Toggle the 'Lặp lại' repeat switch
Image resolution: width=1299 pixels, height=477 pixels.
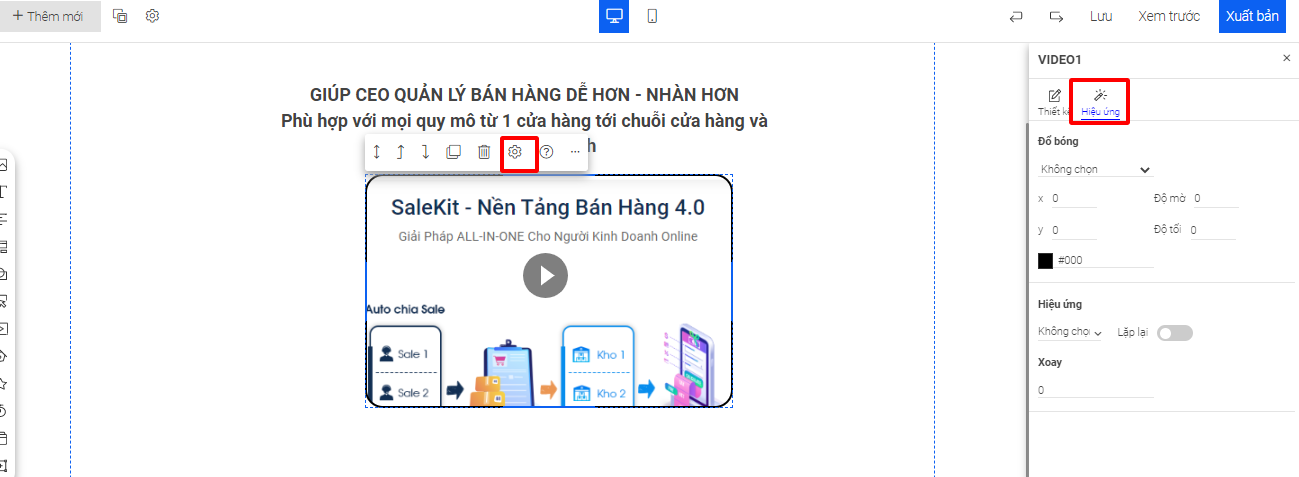pyautogui.click(x=1174, y=333)
